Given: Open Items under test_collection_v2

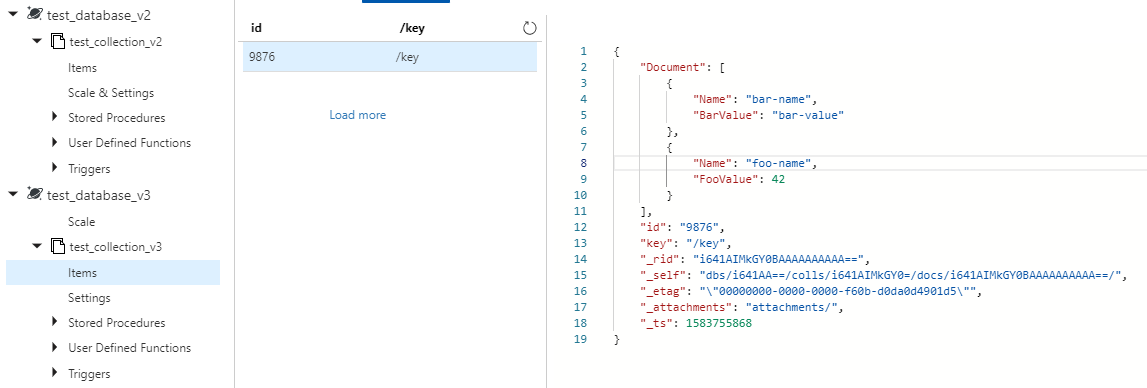Looking at the screenshot, I should [x=83, y=68].
